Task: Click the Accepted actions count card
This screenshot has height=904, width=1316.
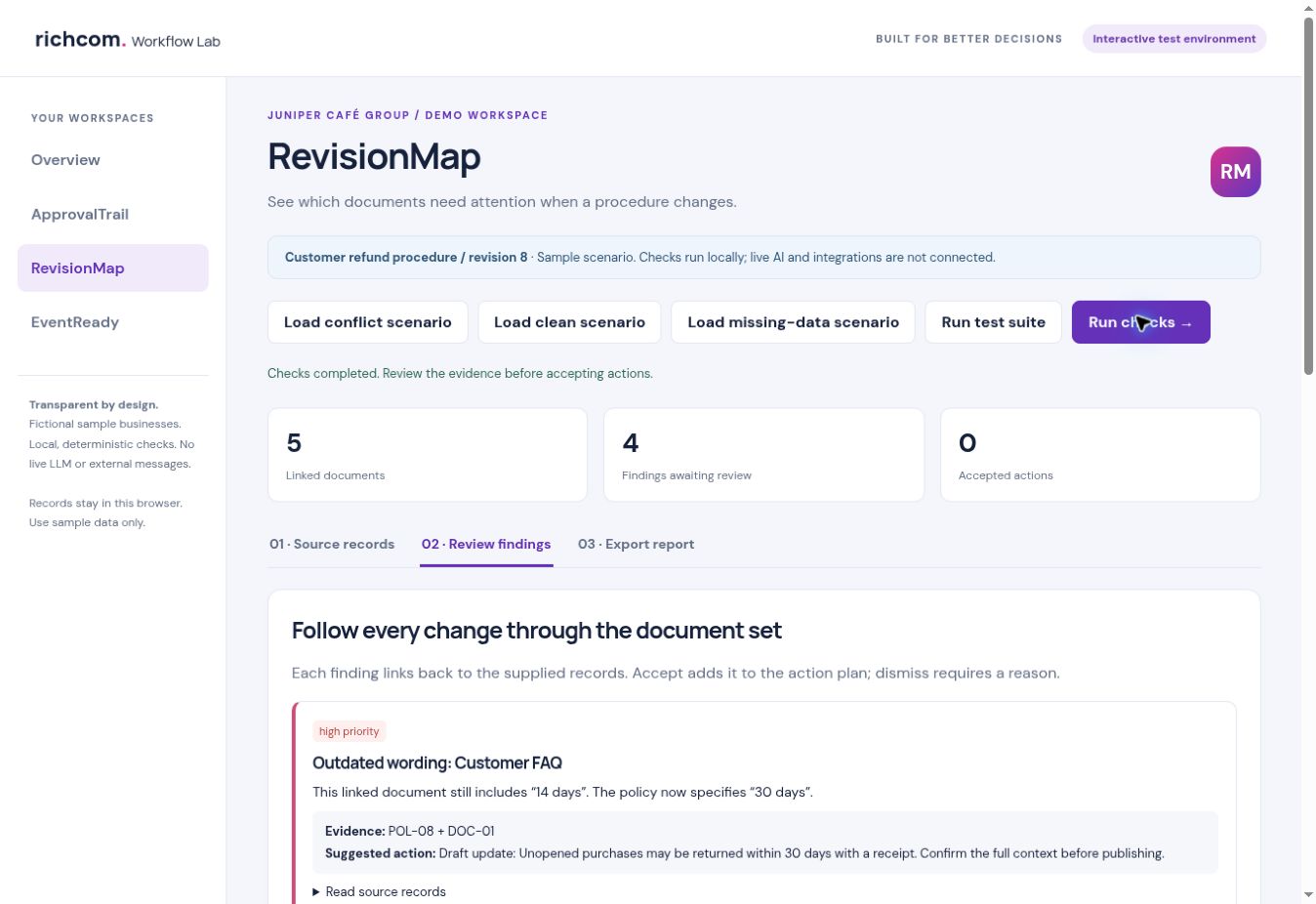Action: (x=1100, y=455)
